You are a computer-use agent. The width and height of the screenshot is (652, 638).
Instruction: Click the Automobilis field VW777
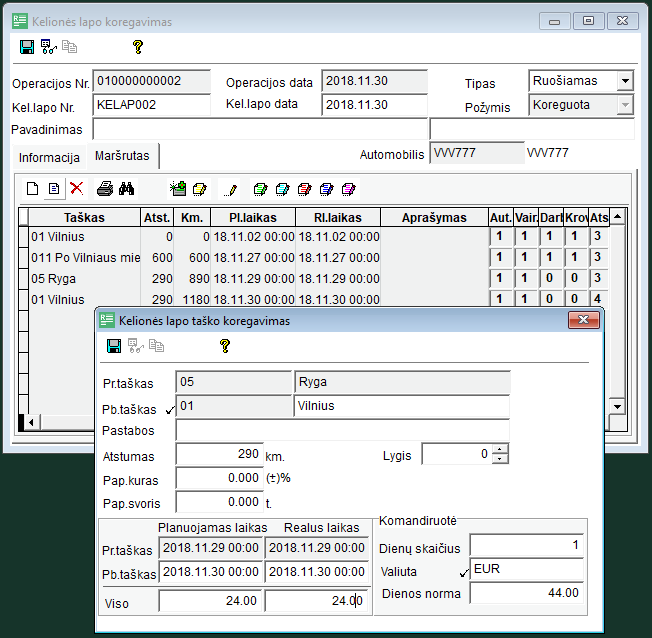477,153
